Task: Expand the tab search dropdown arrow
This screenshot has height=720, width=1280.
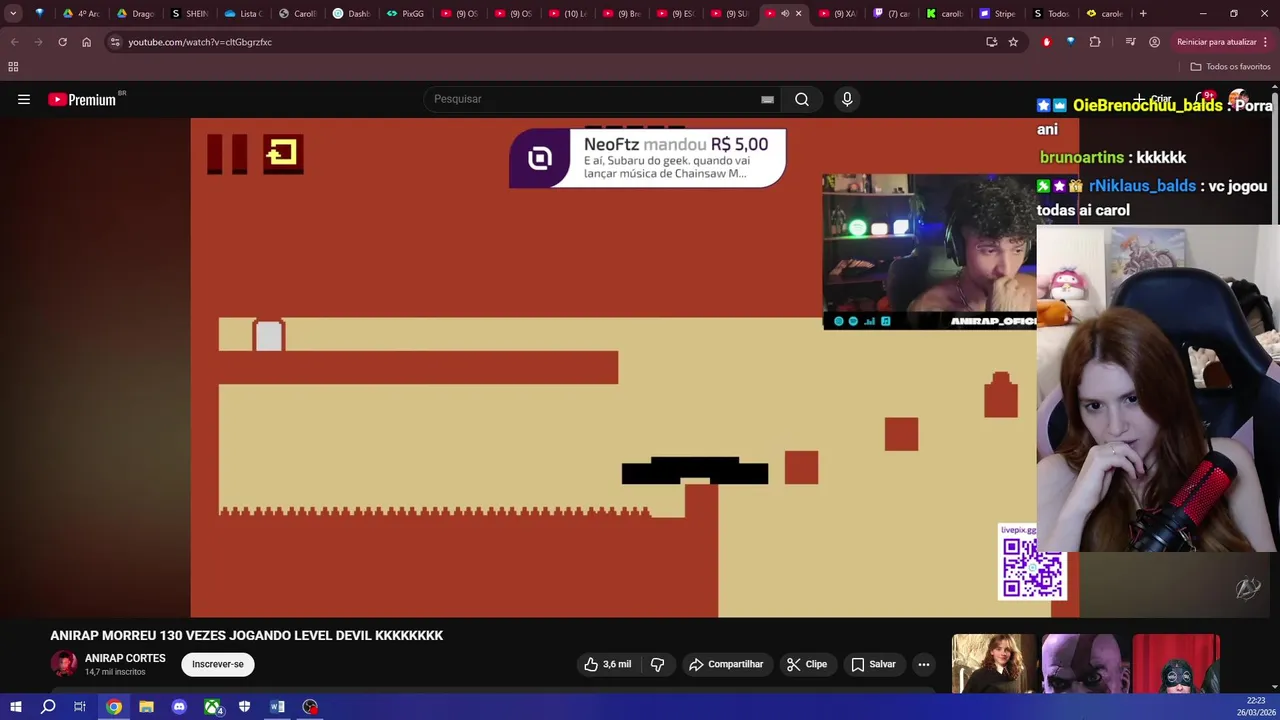Action: 13,14
